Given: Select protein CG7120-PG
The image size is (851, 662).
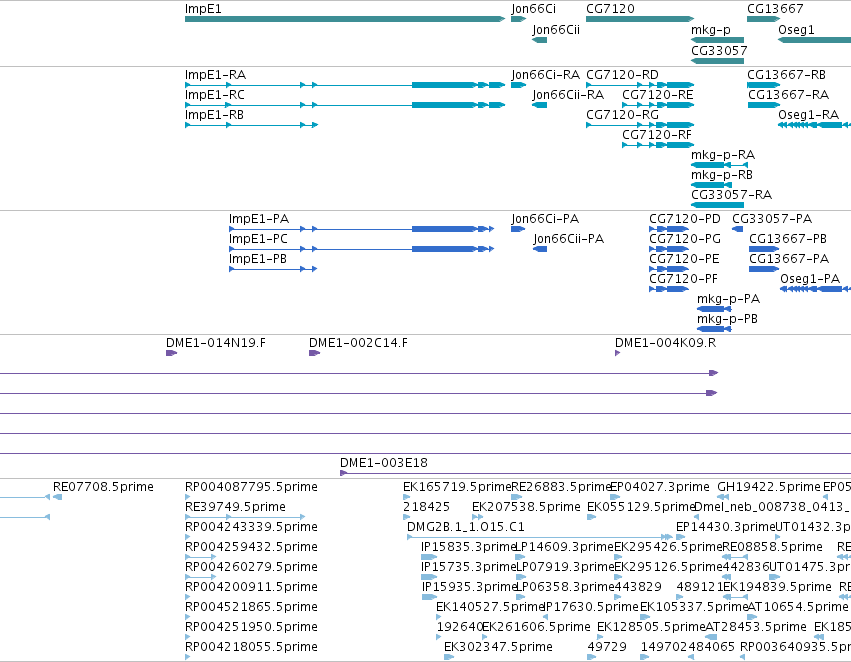Looking at the screenshot, I should click(x=685, y=239).
